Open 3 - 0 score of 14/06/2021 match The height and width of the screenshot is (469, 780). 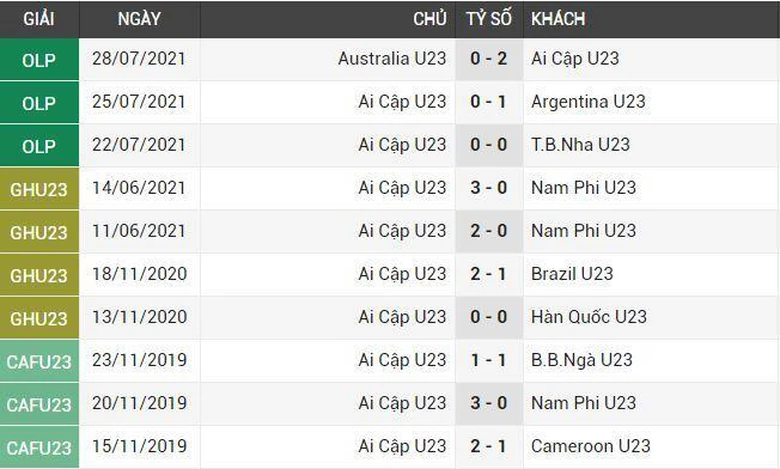tap(489, 187)
